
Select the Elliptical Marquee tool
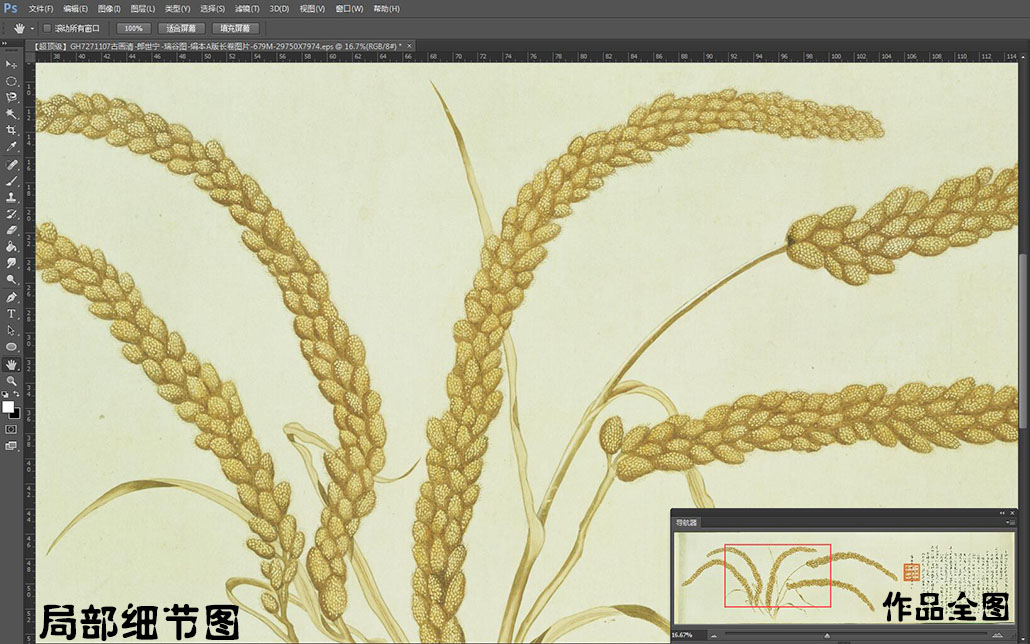click(x=11, y=81)
